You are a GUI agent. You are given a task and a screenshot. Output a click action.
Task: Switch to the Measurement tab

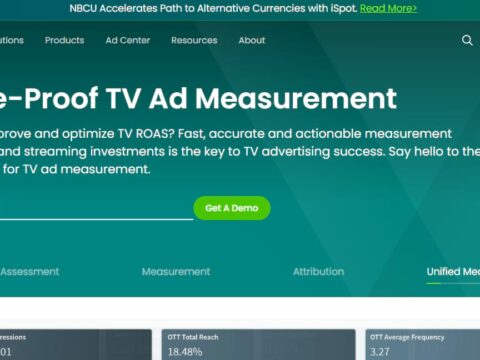176,272
